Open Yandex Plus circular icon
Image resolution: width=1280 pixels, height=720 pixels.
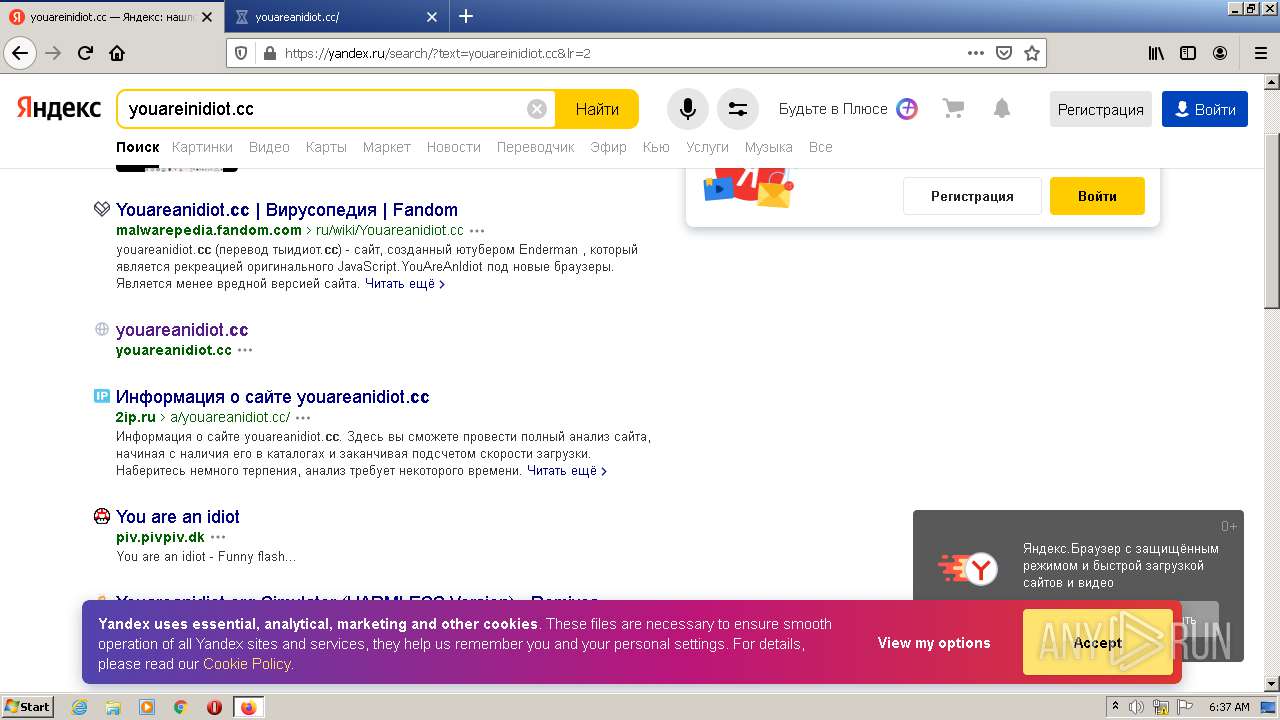[907, 109]
